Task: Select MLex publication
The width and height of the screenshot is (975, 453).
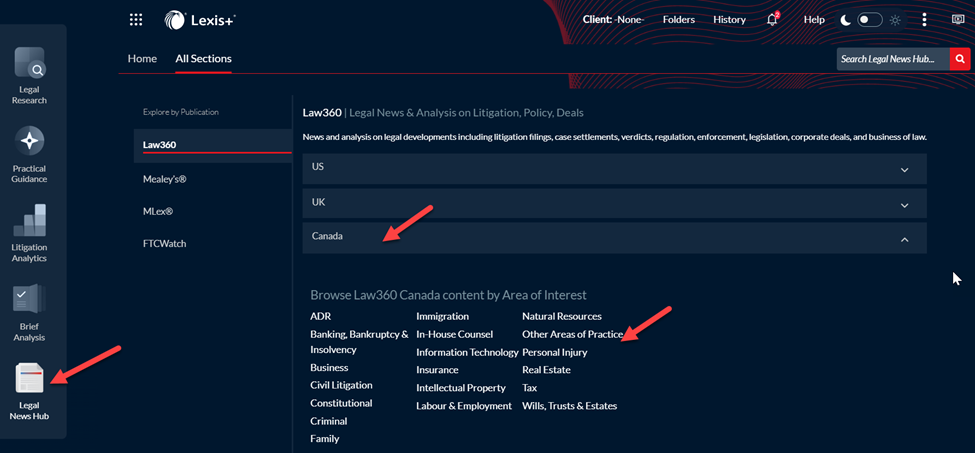Action: 158,211
